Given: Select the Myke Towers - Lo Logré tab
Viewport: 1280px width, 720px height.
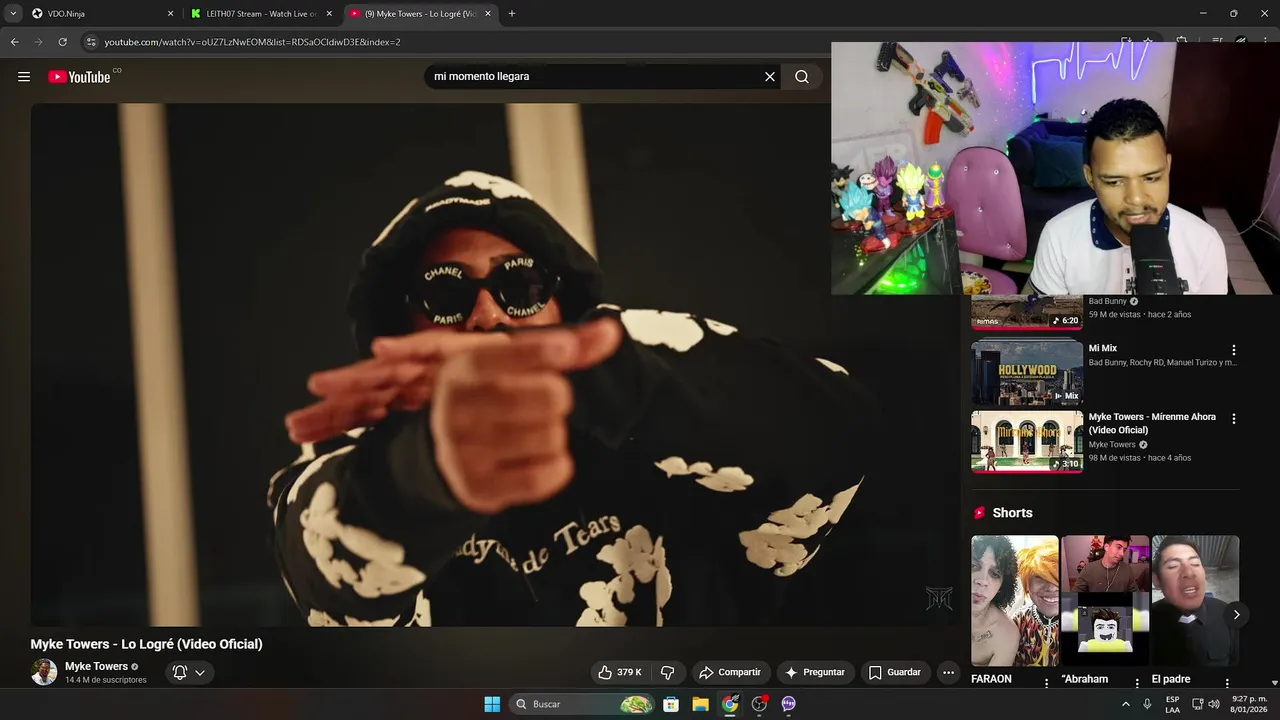Looking at the screenshot, I should (420, 14).
